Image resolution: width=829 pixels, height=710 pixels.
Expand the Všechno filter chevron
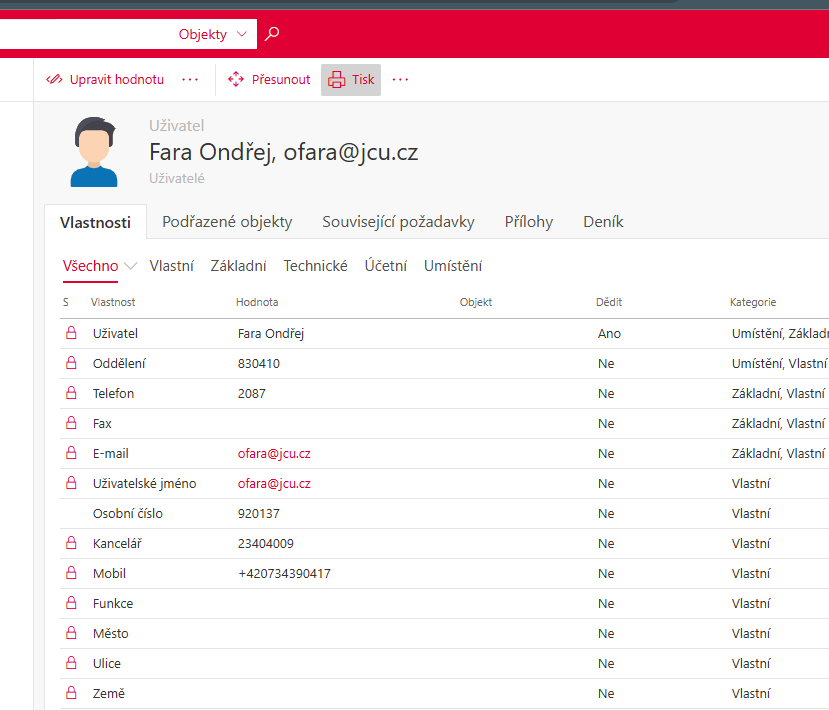[x=130, y=266]
